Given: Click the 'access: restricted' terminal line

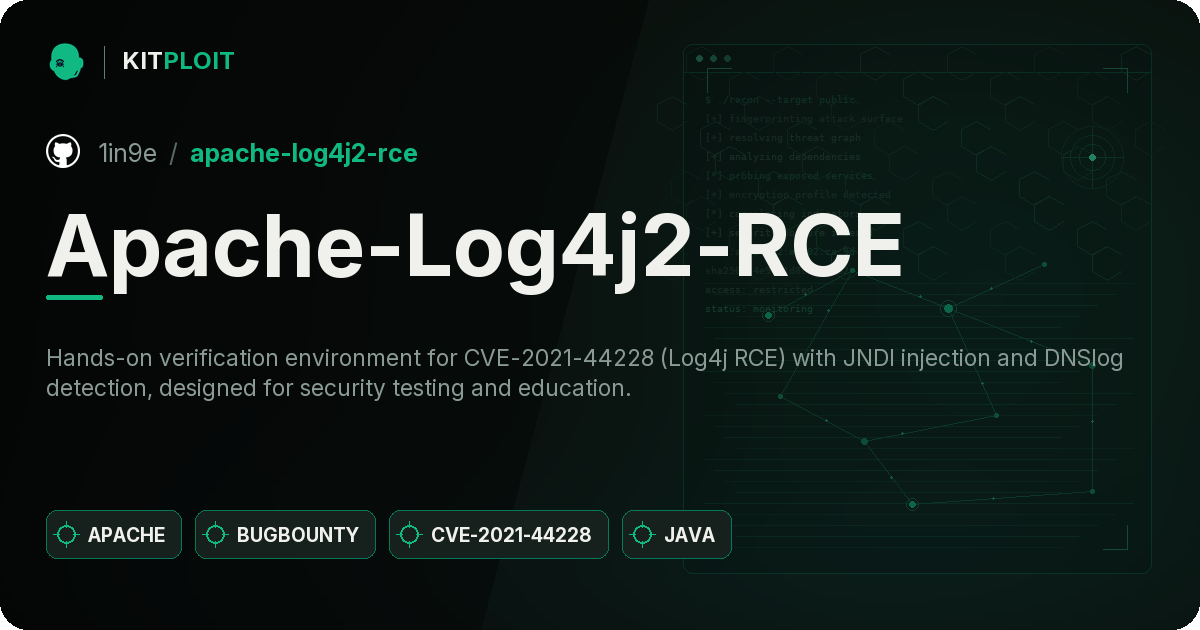Looking at the screenshot, I should click(x=759, y=290).
